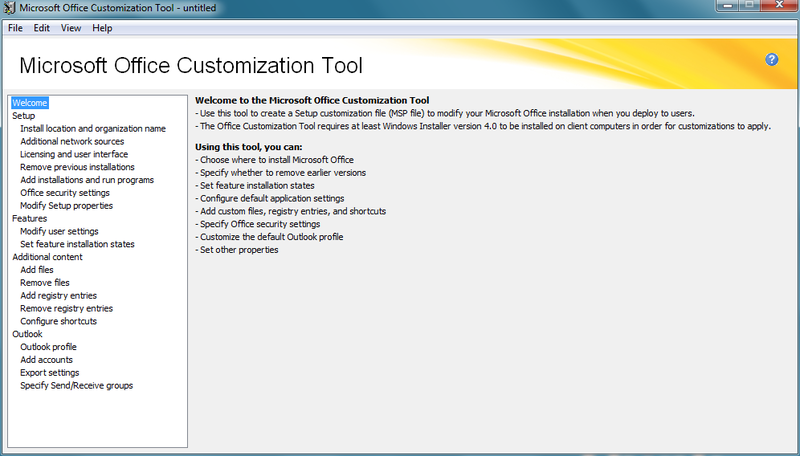The image size is (800, 456).
Task: Select Modify Setup properties
Action: (66, 206)
